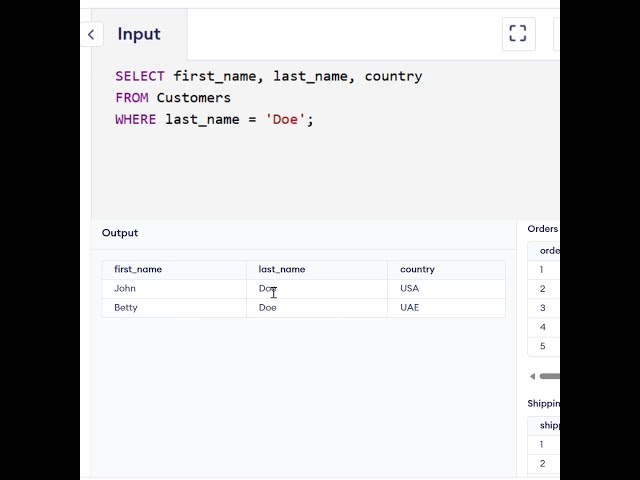Select Orders row 5
Screen dimensions: 640x480
pyautogui.click(x=544, y=347)
